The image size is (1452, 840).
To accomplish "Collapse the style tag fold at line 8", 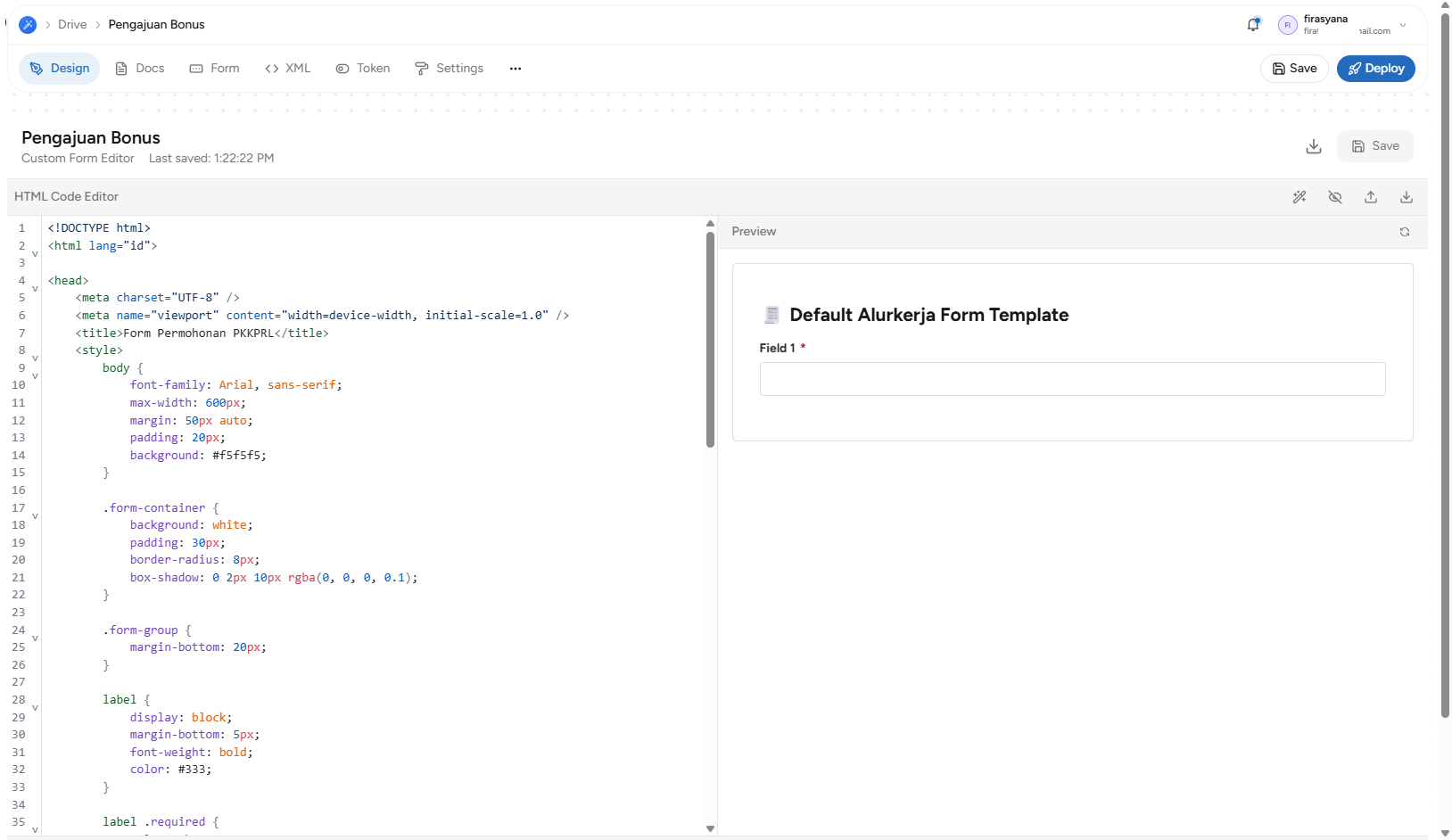I will coord(35,358).
